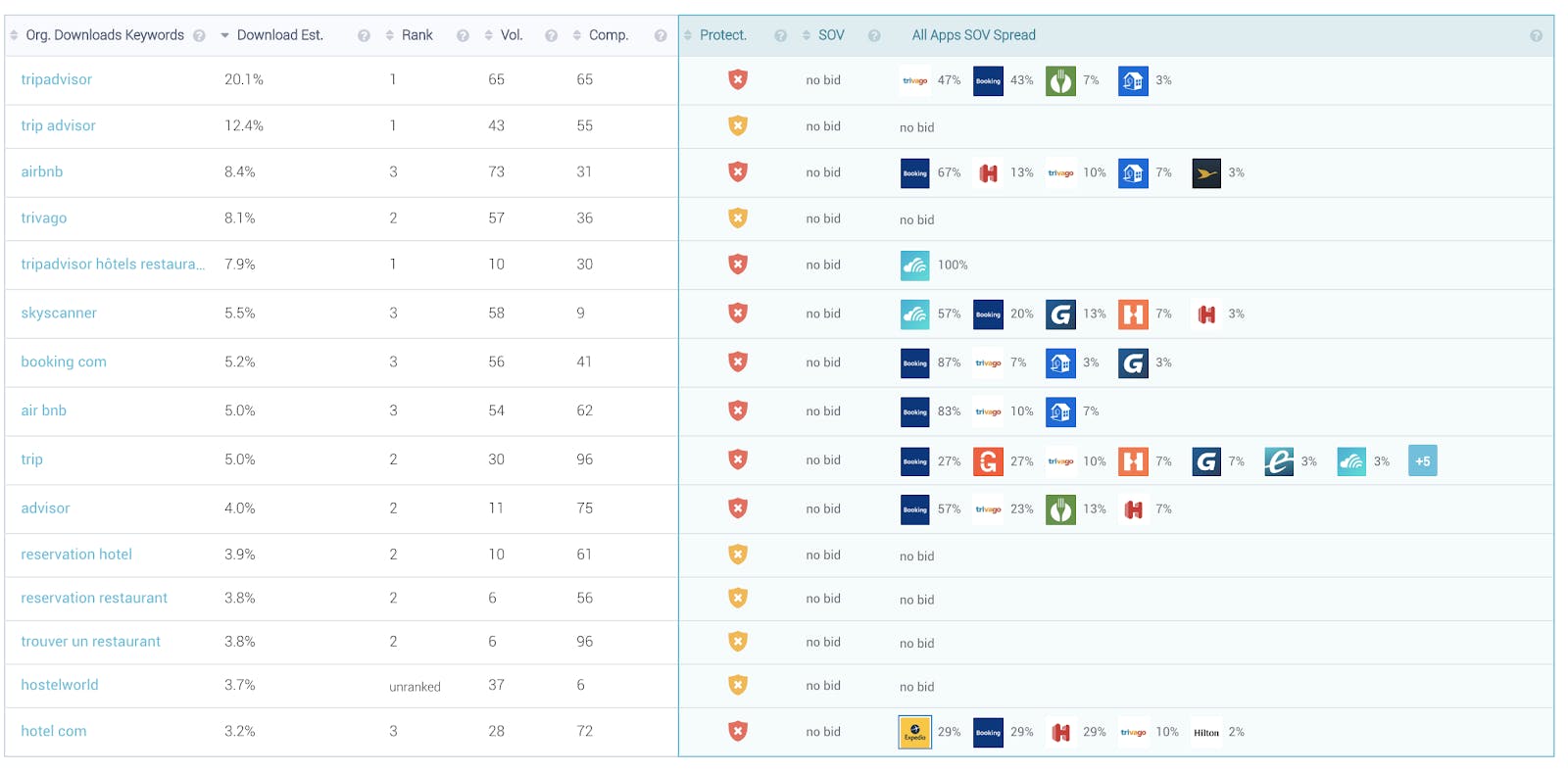
Task: Click the blue house app icon in the booking com row
Action: pyautogui.click(x=1060, y=362)
